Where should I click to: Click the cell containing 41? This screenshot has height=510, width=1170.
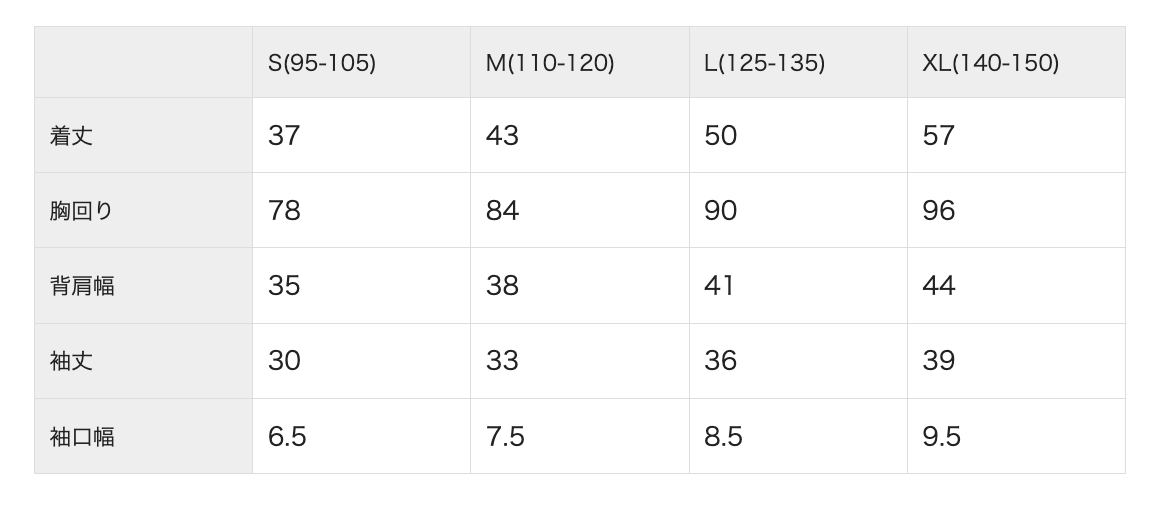pos(719,286)
